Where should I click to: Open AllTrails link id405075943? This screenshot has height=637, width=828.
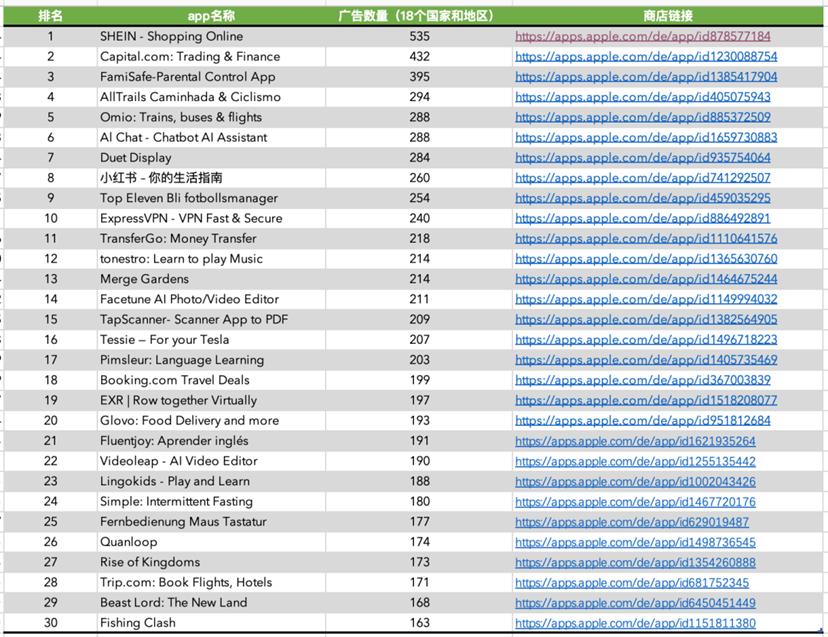click(643, 97)
